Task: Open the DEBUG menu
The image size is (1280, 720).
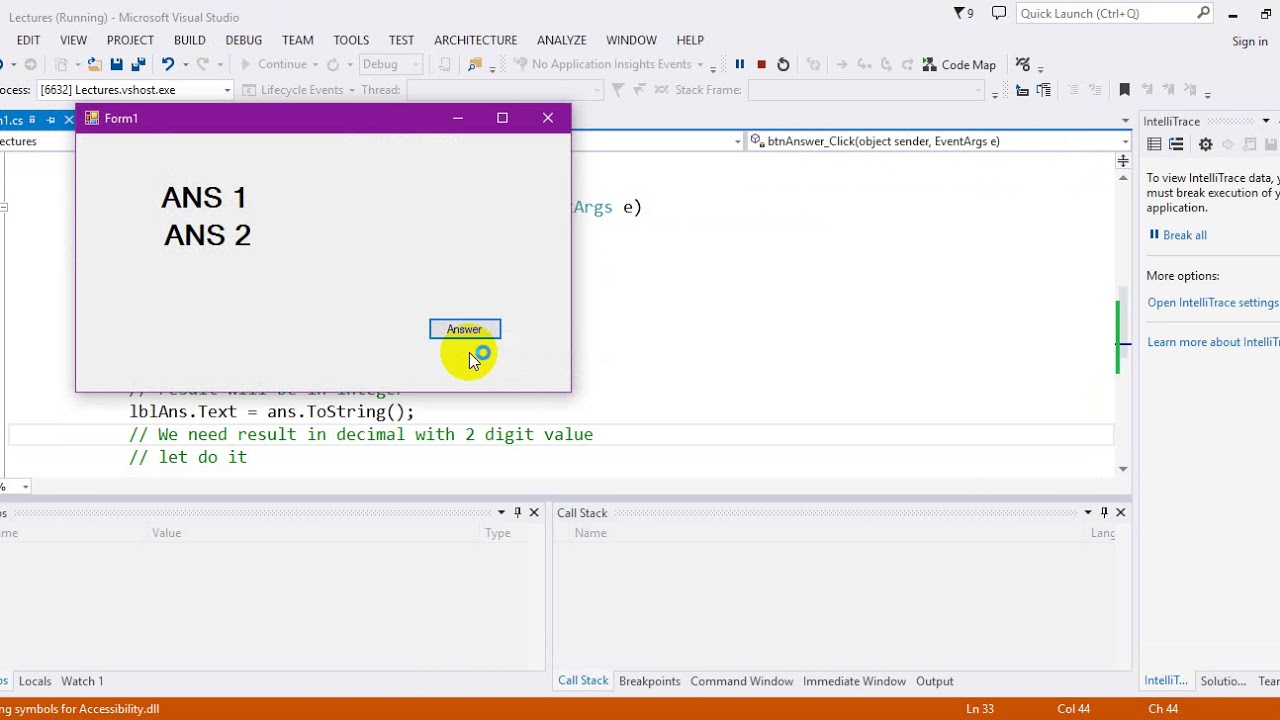Action: click(243, 40)
